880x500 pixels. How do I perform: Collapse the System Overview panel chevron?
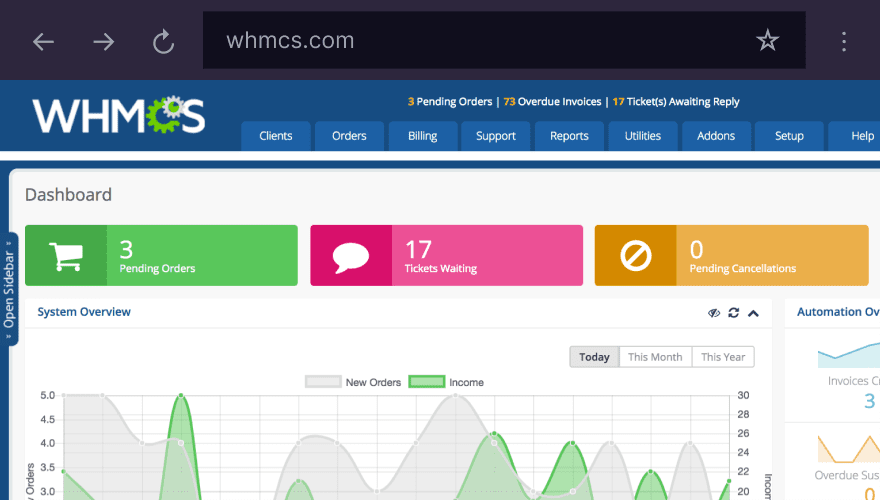pyautogui.click(x=753, y=313)
